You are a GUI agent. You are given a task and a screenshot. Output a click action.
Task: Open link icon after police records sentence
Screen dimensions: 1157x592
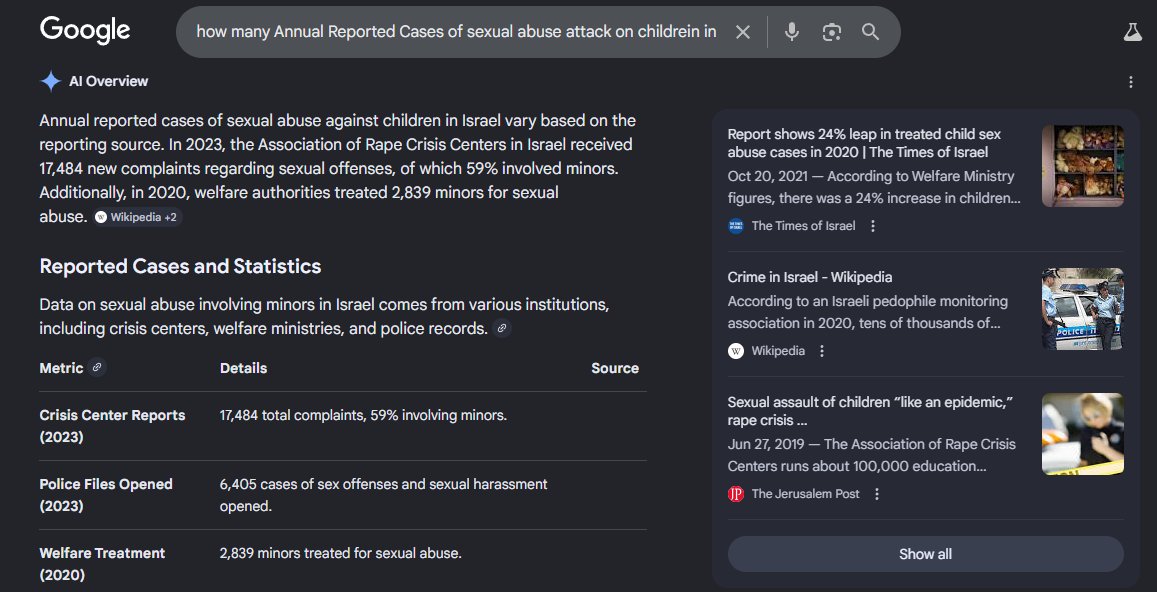502,328
